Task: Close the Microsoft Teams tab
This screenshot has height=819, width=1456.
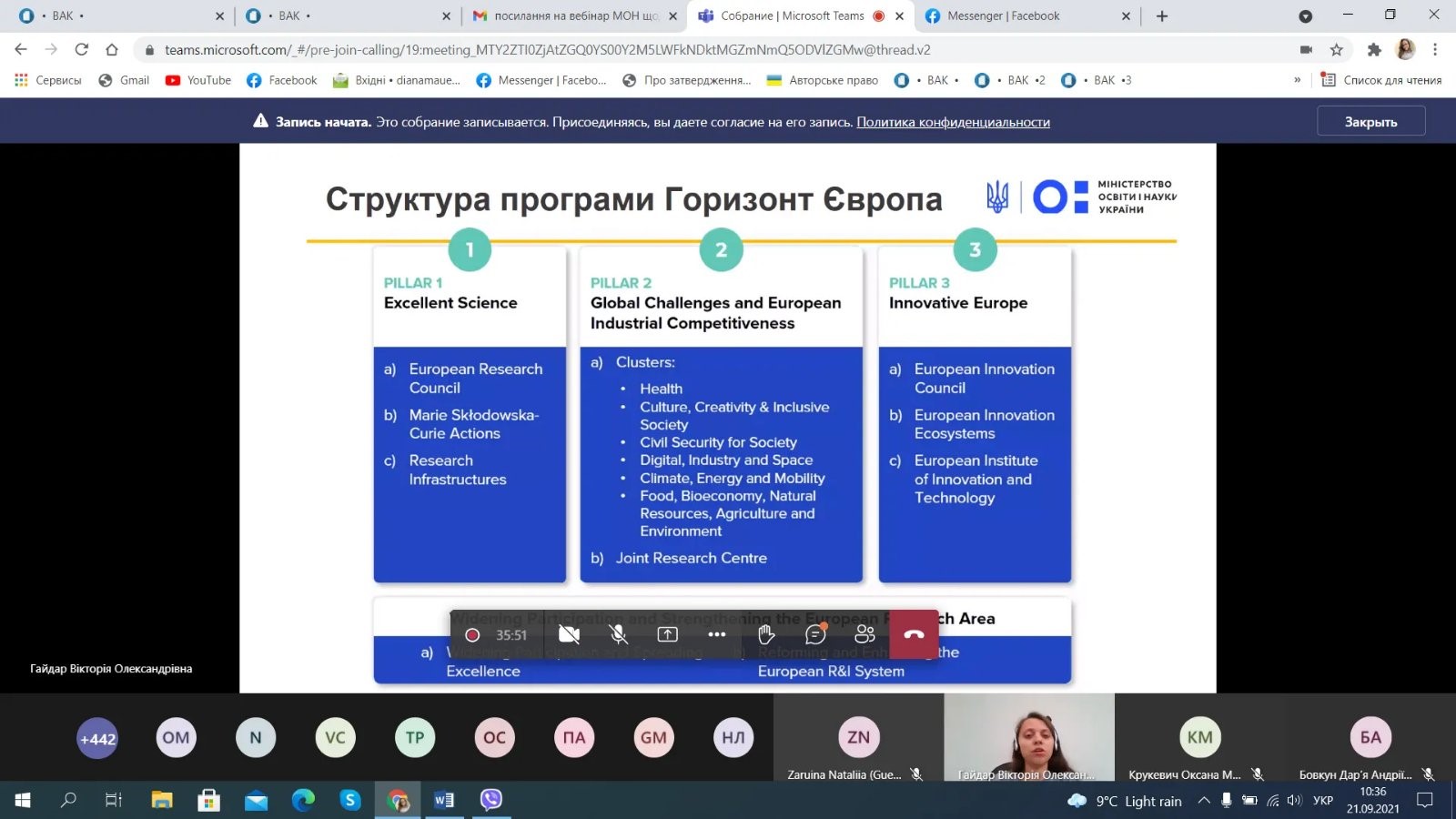Action: point(899,15)
